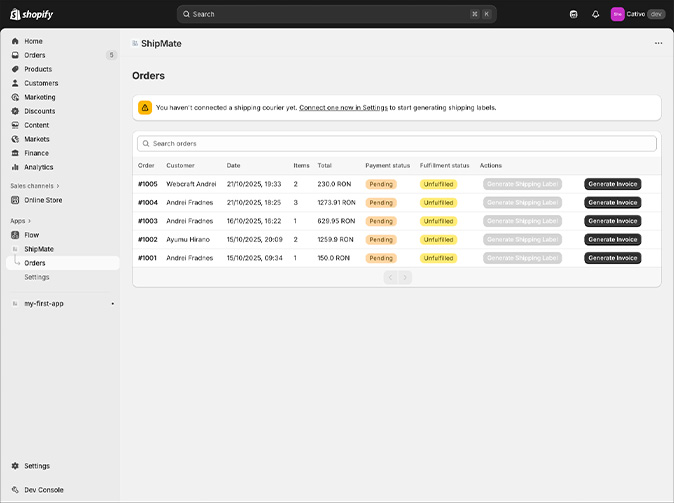
Task: Select Customers menu item in sidebar
Action: [41, 83]
